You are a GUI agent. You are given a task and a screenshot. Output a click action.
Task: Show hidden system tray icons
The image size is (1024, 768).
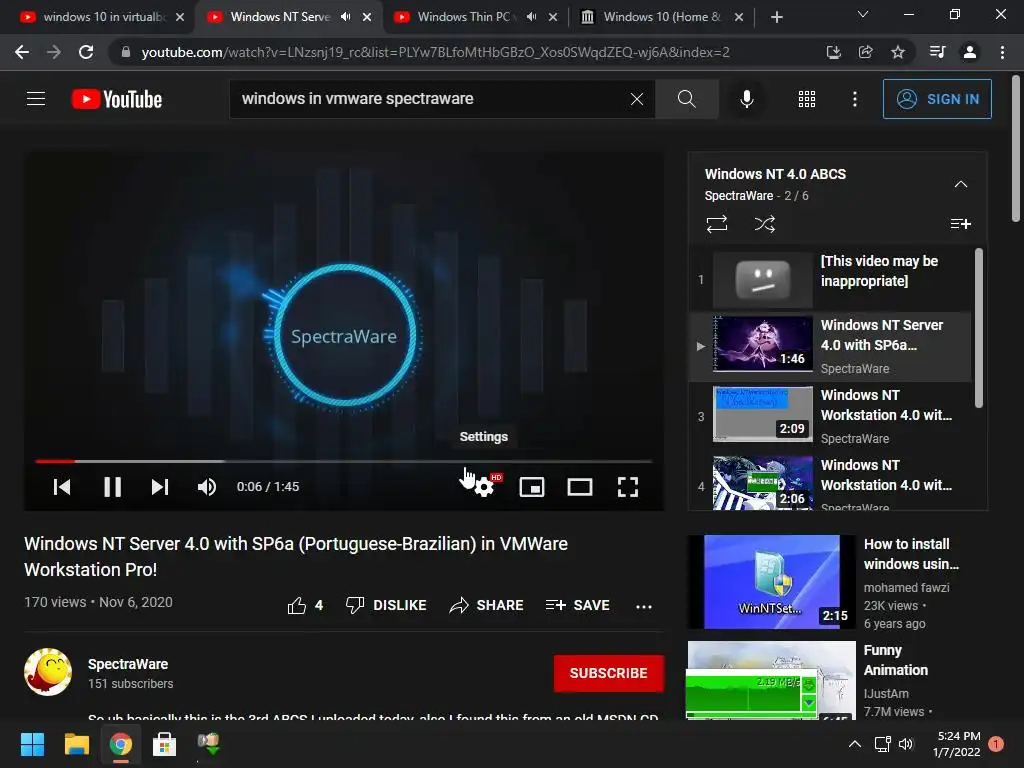854,744
